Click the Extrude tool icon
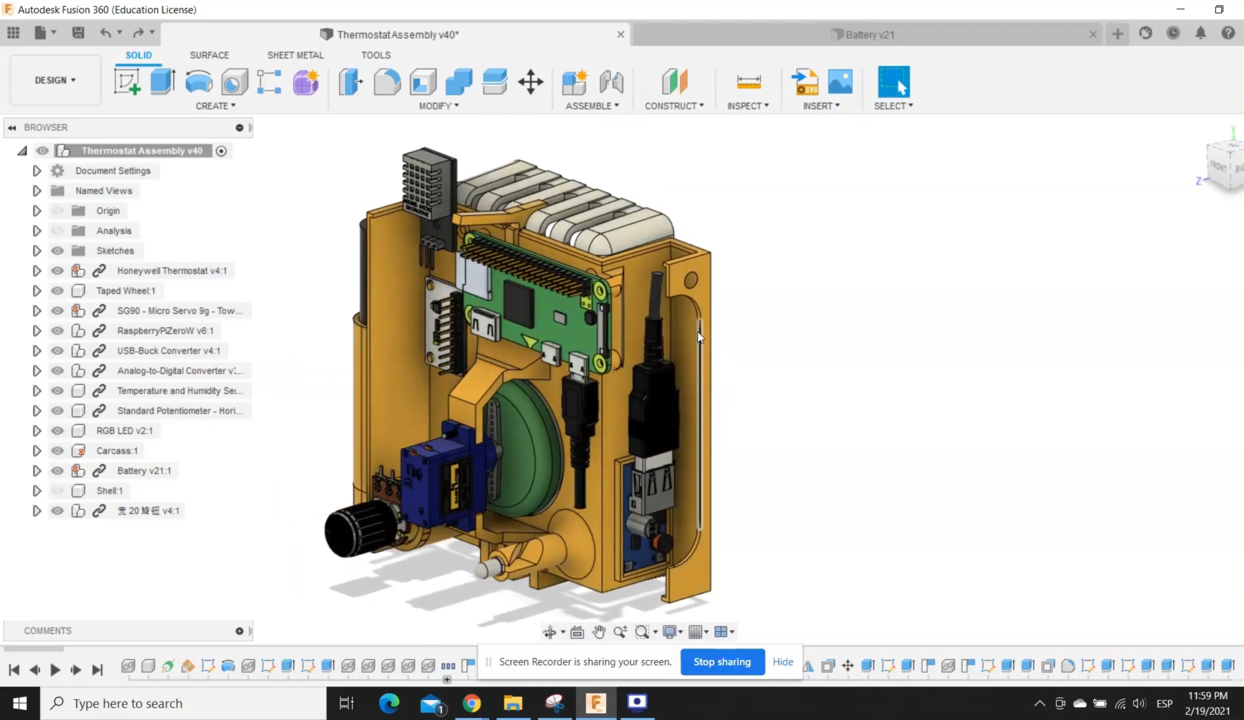 162,82
